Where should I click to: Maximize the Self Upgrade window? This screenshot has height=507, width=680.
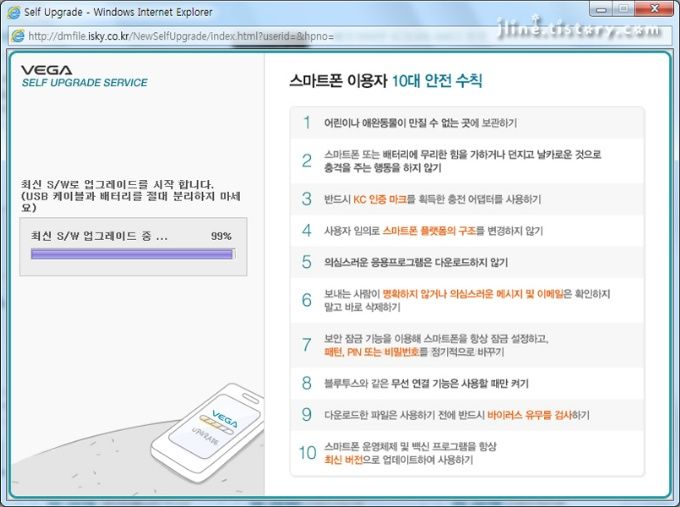click(x=624, y=9)
